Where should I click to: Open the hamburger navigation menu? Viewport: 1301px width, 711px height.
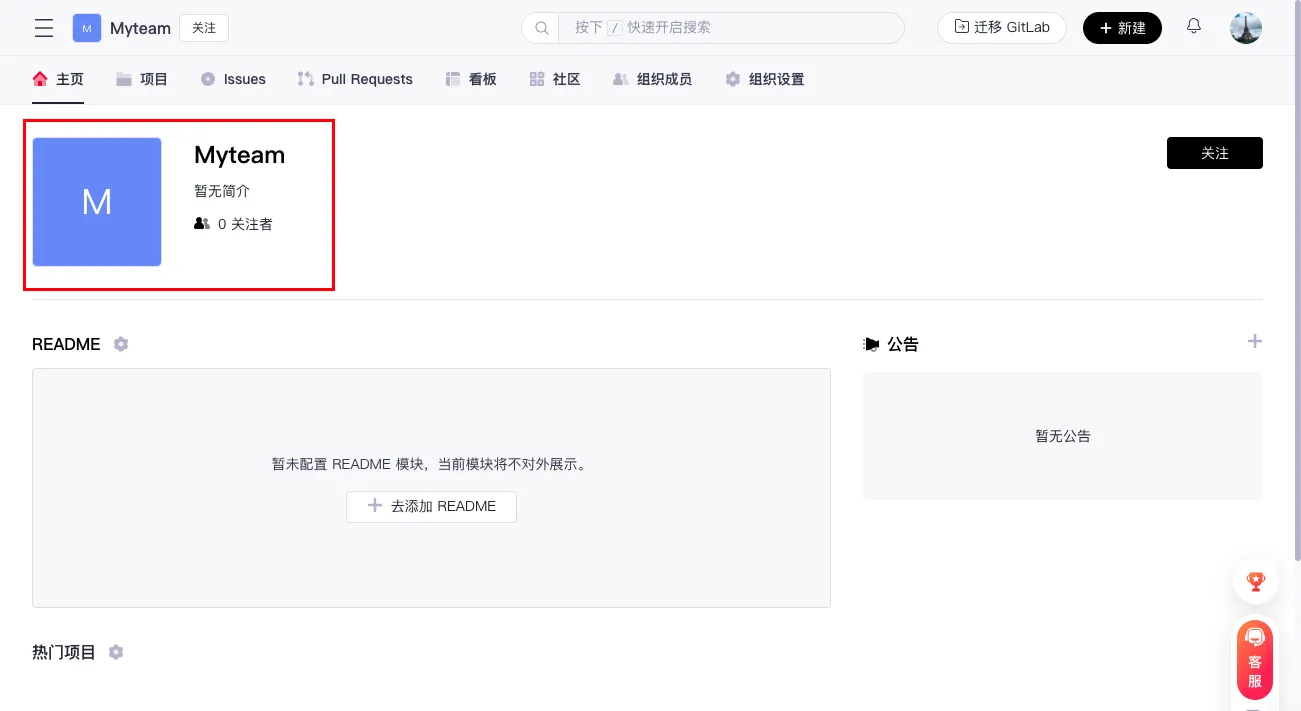(44, 28)
